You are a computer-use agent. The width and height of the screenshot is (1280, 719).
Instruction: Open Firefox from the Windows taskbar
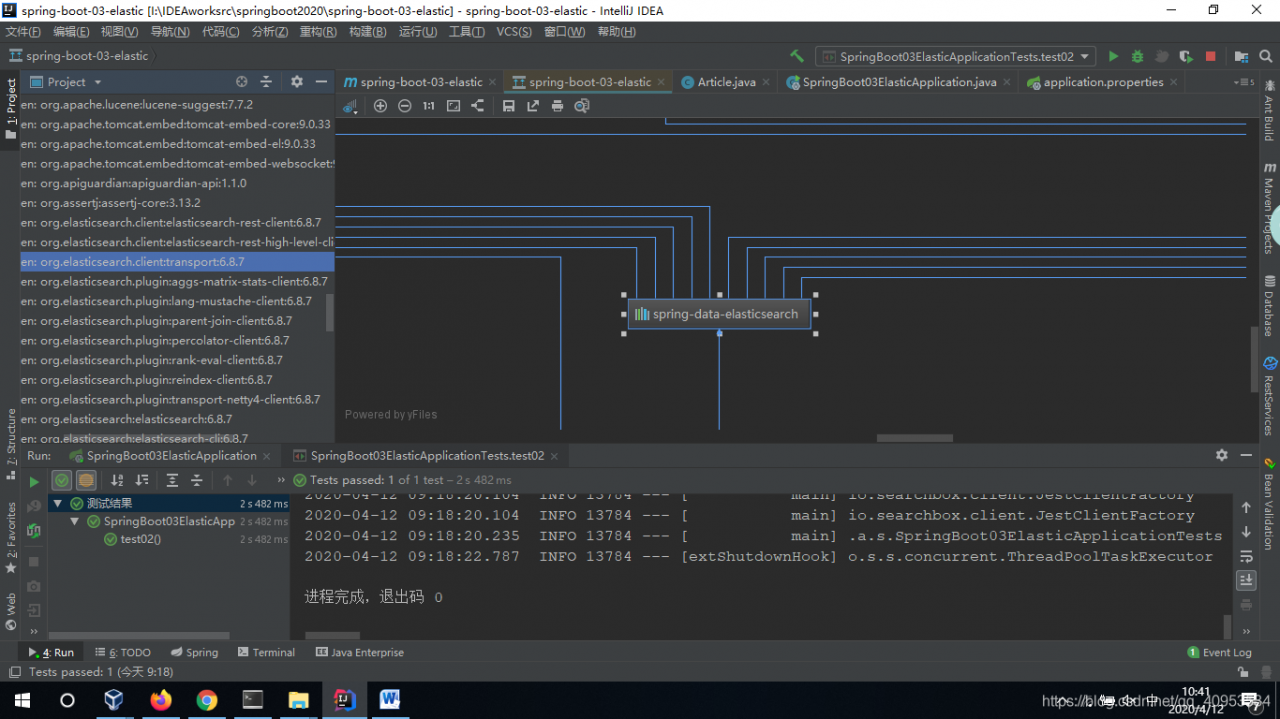coord(160,700)
